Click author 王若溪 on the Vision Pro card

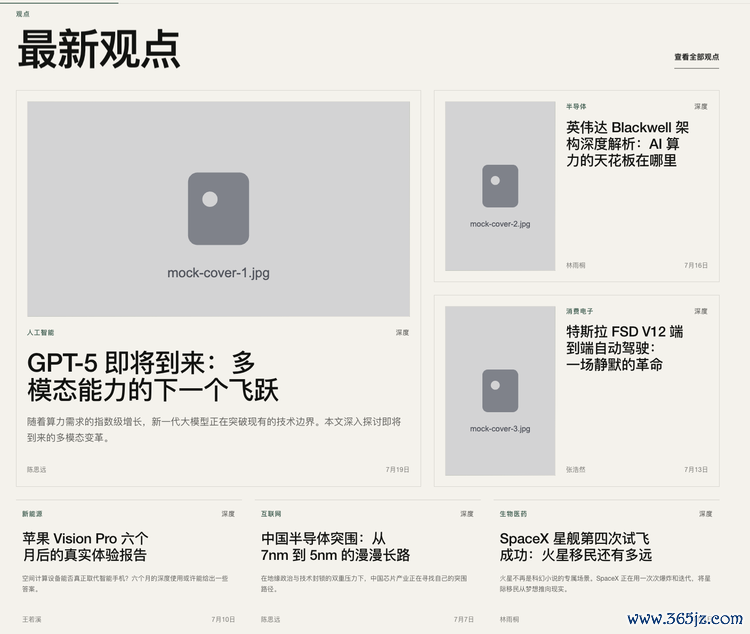click(32, 619)
